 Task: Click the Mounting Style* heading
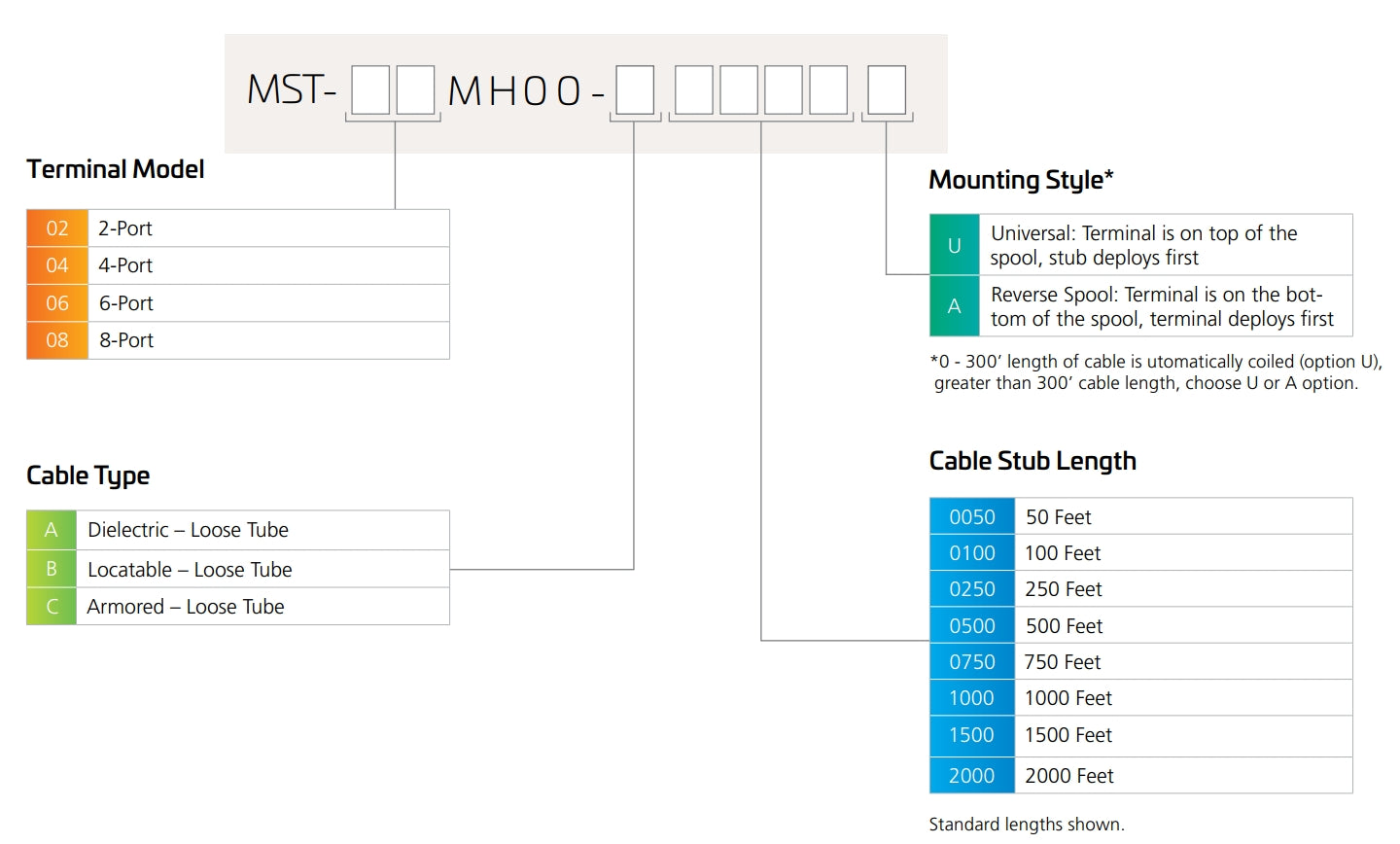coord(1021,180)
